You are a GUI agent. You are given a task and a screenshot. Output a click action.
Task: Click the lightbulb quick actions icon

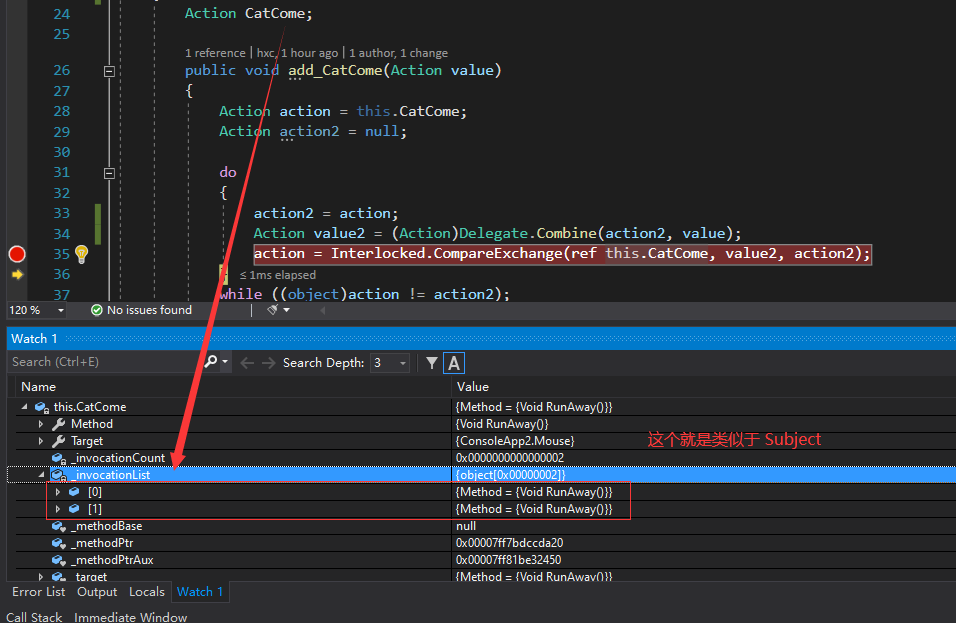pyautogui.click(x=82, y=254)
